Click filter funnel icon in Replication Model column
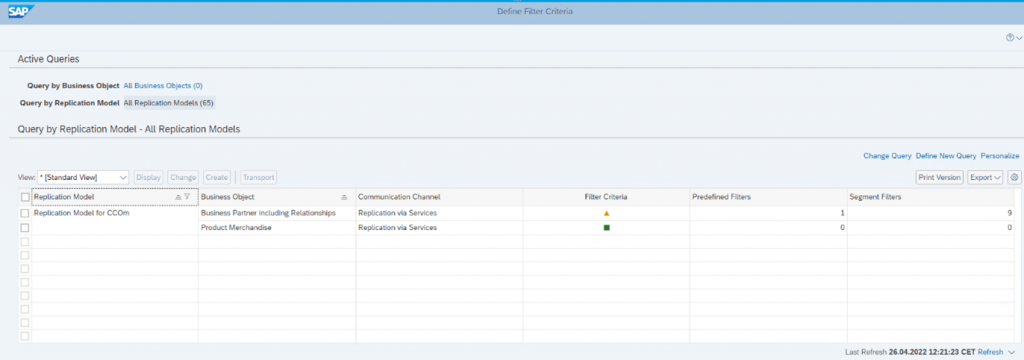The image size is (1024, 360). tap(187, 197)
